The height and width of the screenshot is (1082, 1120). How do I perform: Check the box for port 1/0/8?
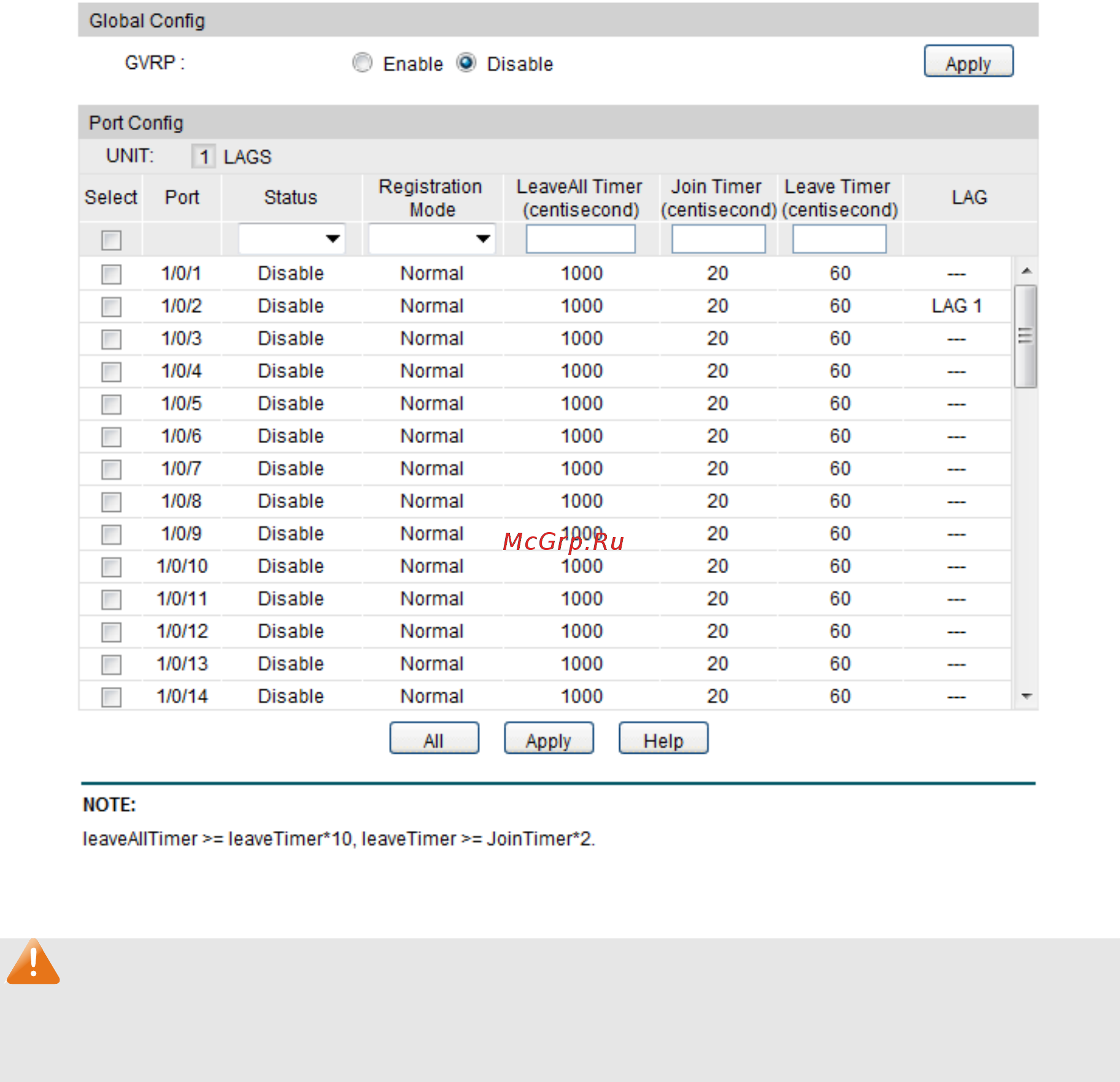111,501
